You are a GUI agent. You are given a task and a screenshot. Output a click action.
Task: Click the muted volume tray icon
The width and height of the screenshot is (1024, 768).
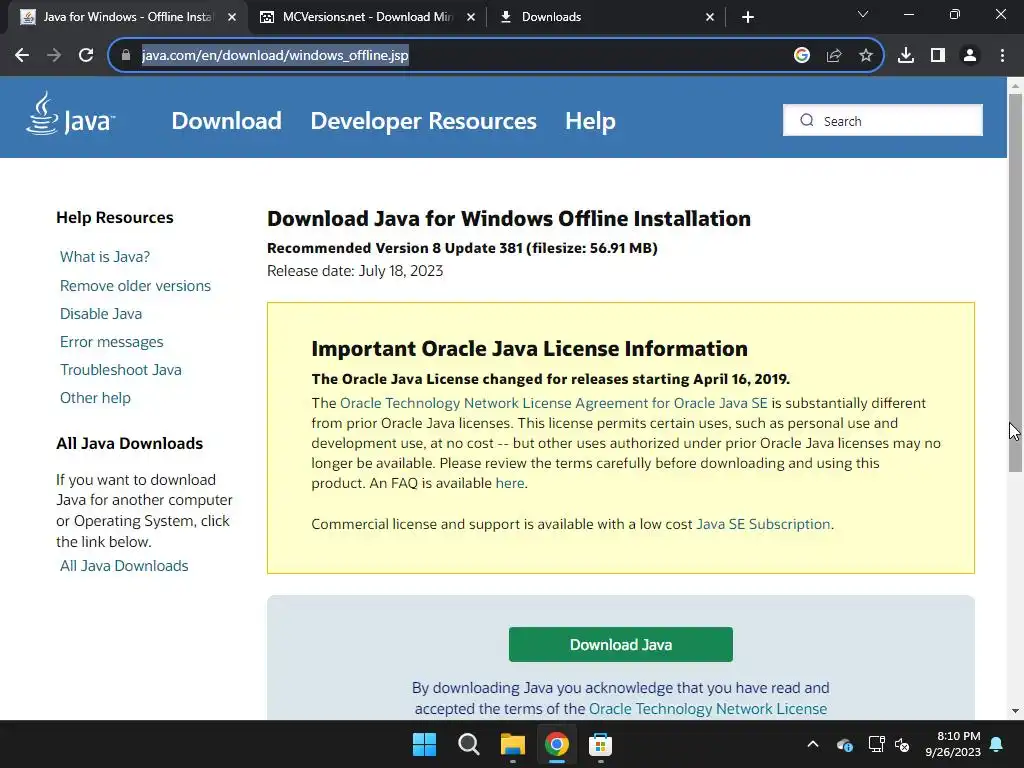click(903, 744)
